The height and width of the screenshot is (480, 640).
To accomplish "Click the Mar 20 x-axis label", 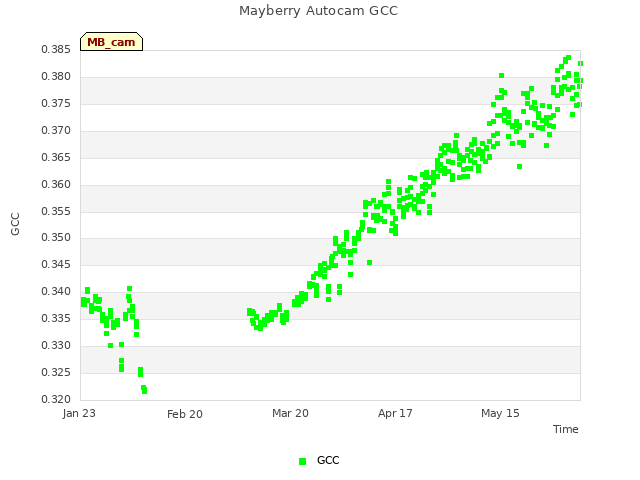I will [x=290, y=413].
